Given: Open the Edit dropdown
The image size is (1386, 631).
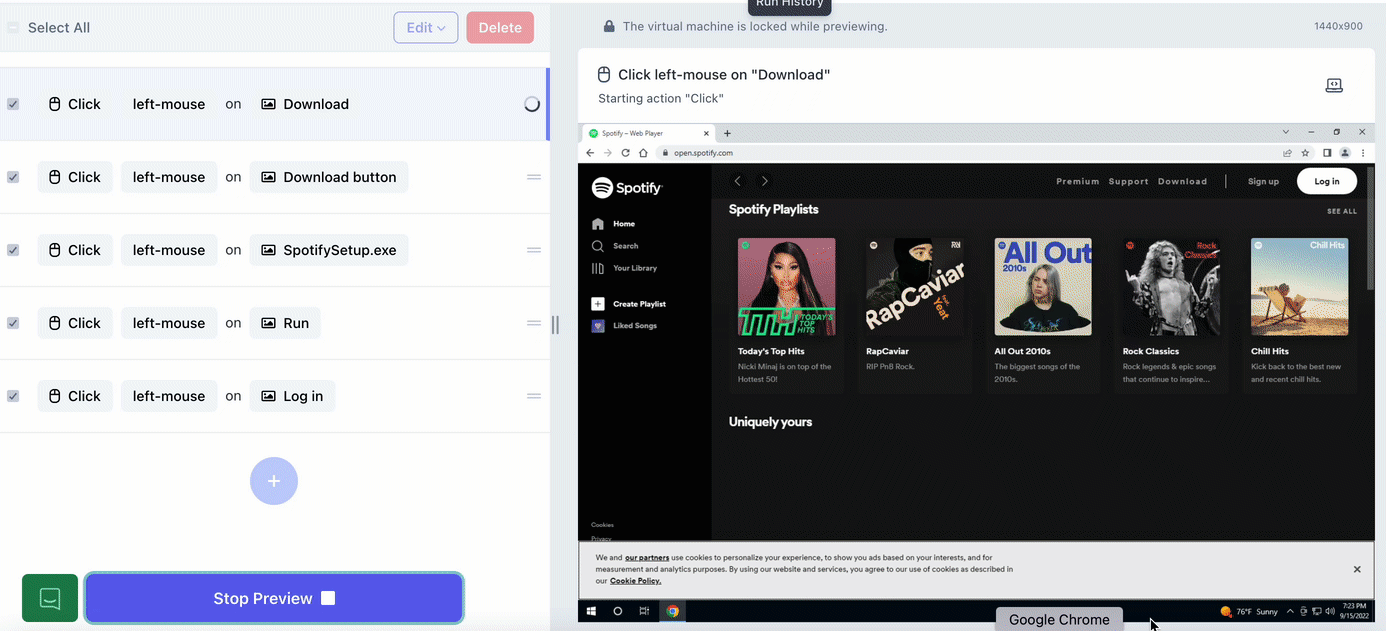Looking at the screenshot, I should [x=426, y=28].
